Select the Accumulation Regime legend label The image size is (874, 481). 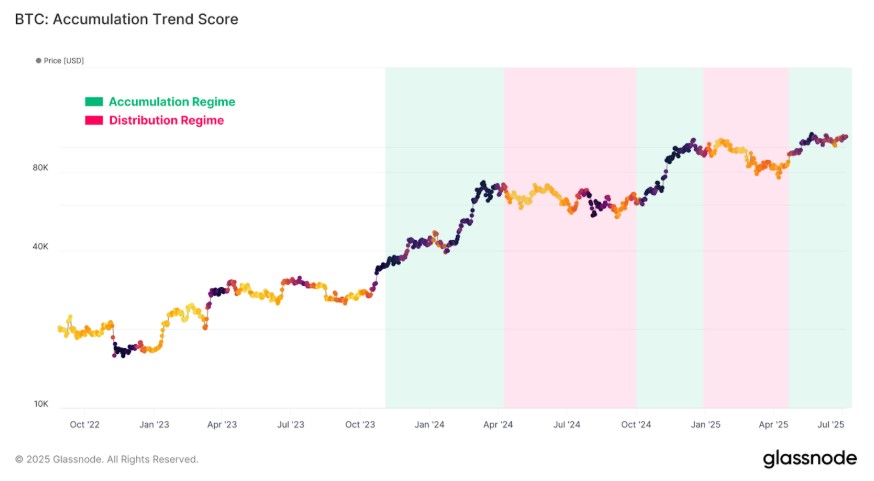[x=172, y=101]
